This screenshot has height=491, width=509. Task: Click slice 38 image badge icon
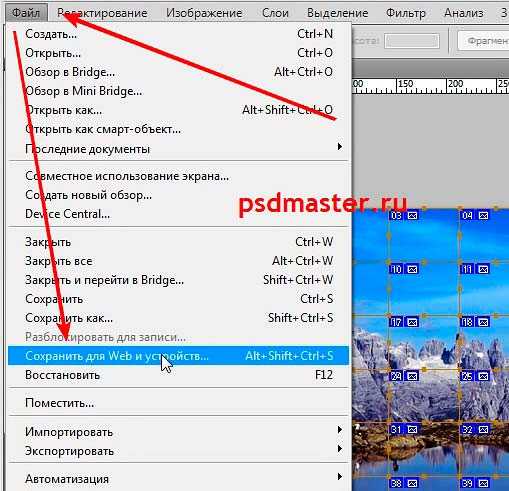click(x=412, y=483)
